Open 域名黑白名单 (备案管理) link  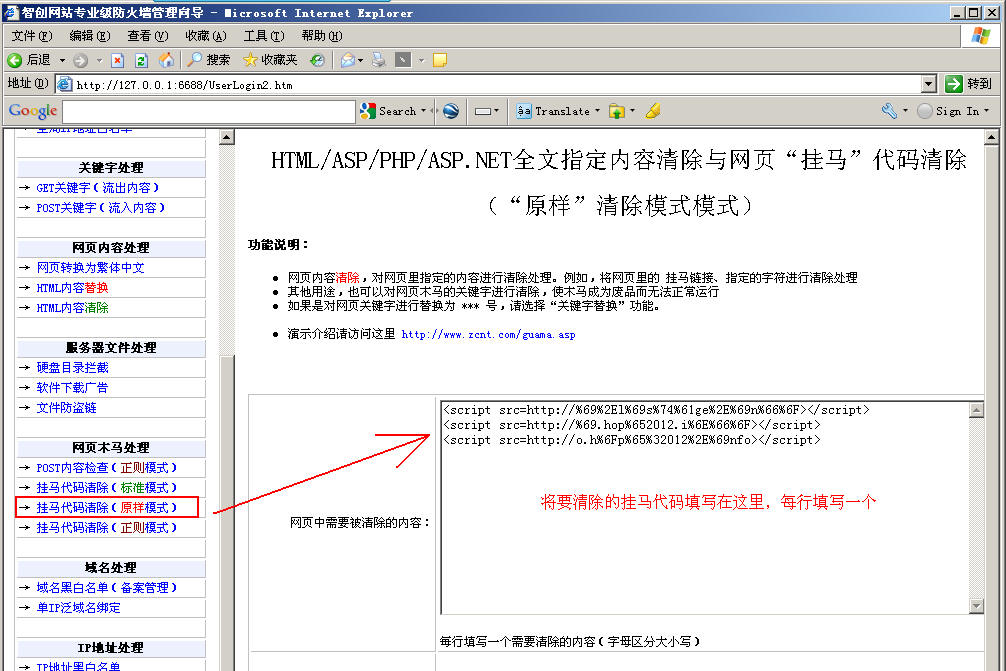click(107, 588)
